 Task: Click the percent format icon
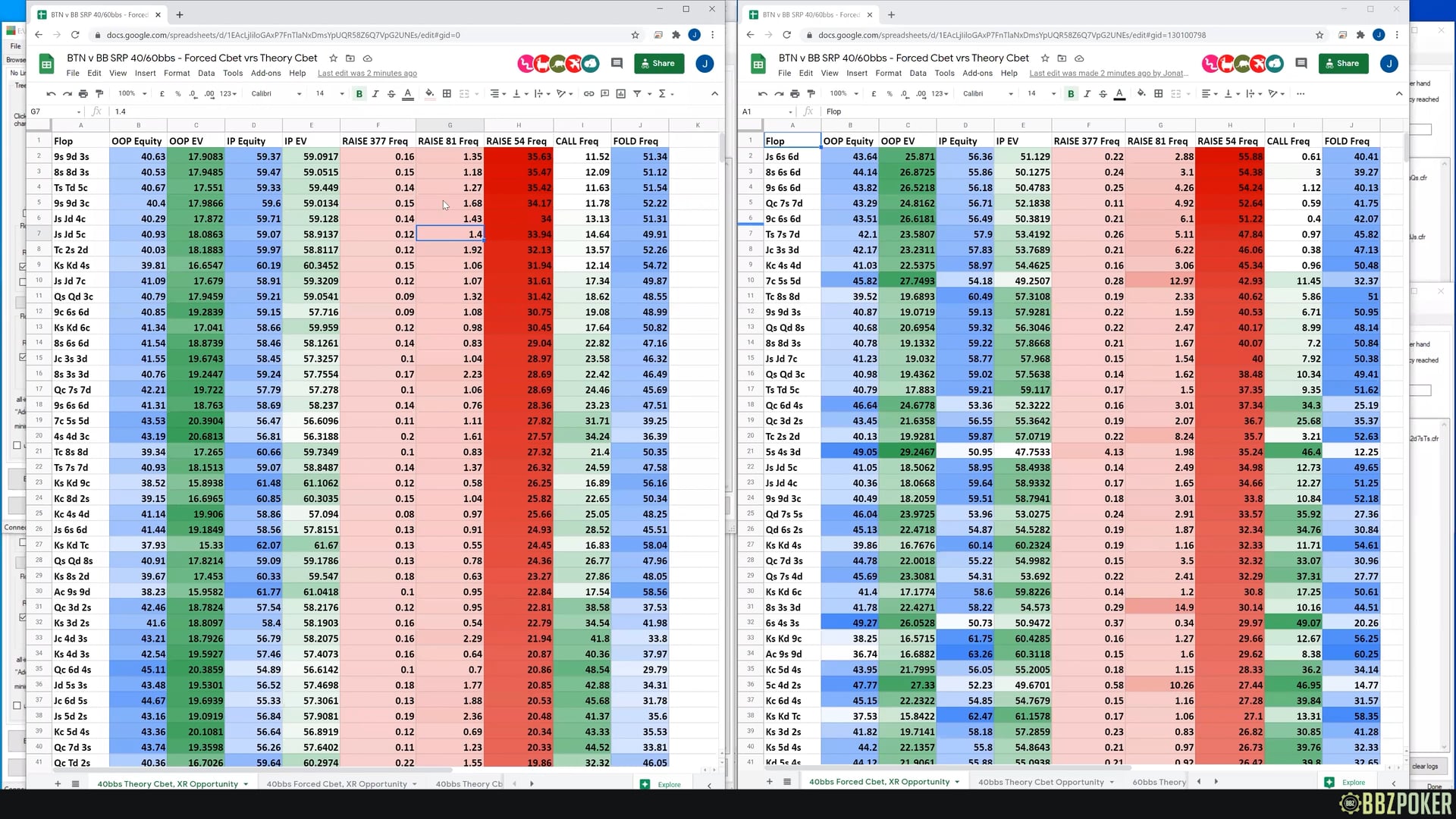click(177, 93)
